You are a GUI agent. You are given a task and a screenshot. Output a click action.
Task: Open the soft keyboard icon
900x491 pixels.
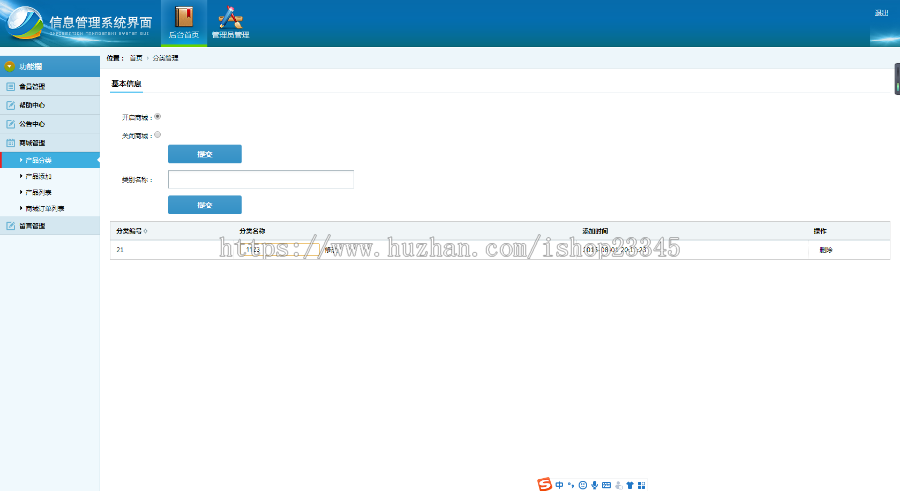[606, 485]
